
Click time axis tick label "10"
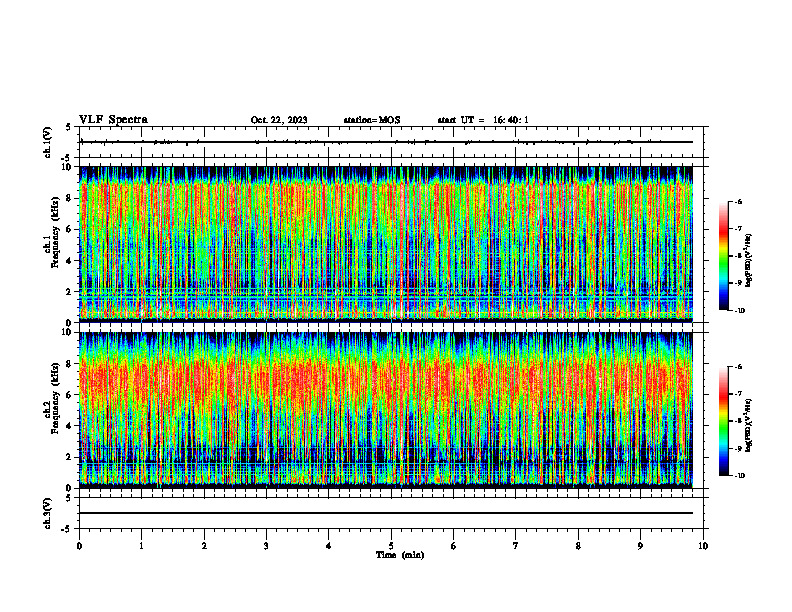[703, 546]
